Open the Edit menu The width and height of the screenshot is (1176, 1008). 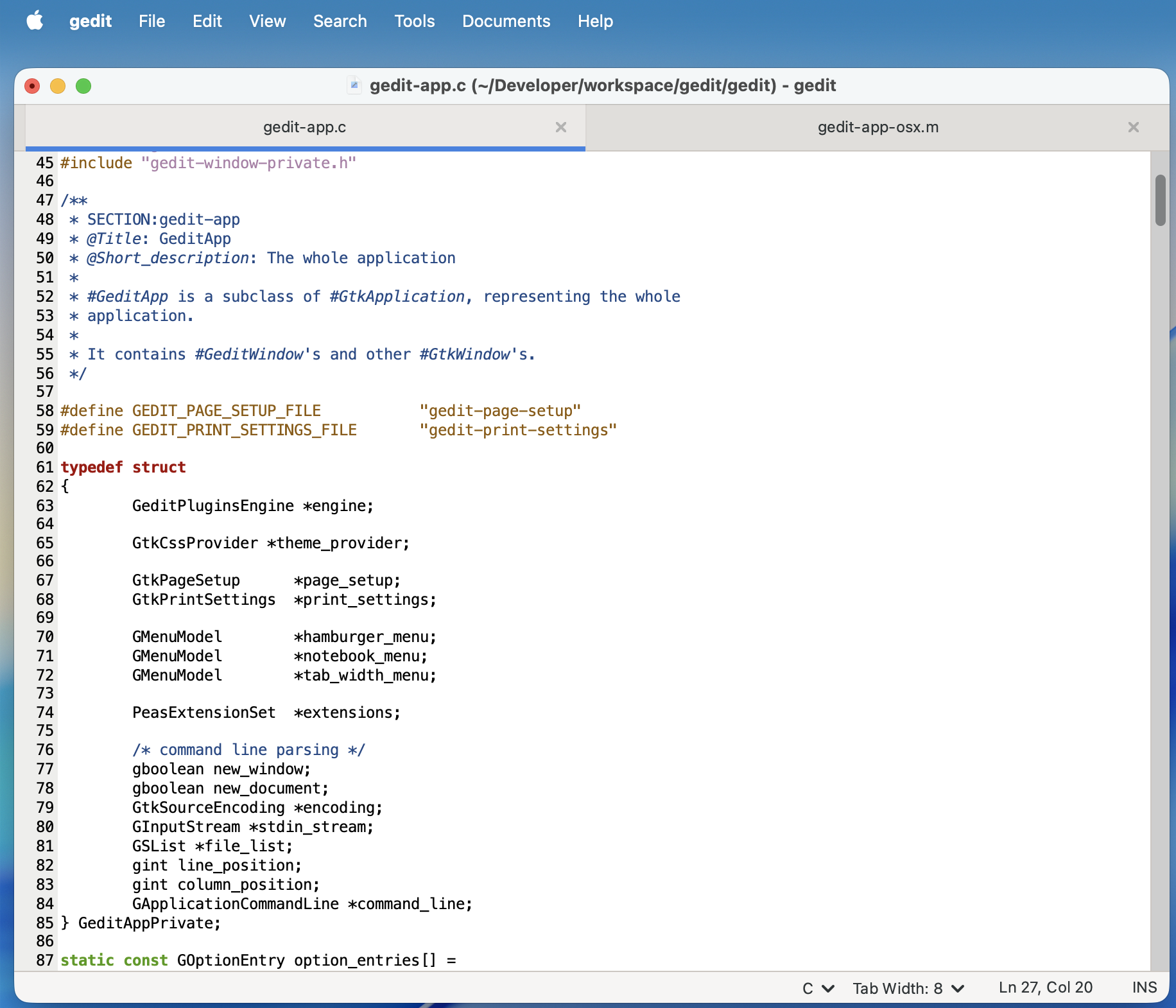point(207,21)
